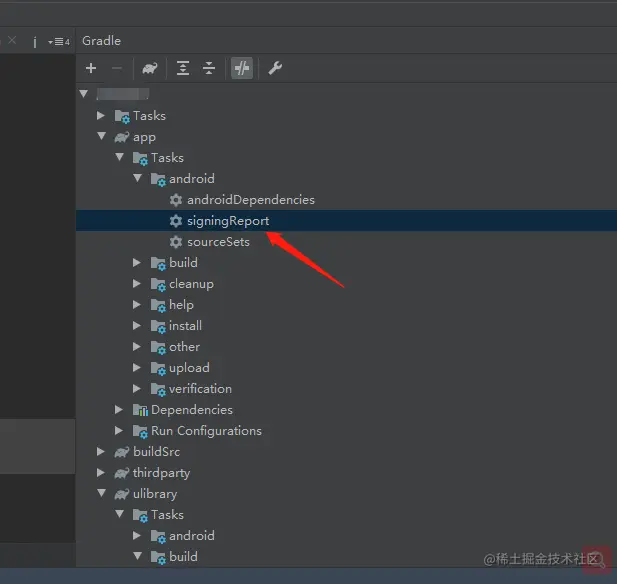Collapse the root project node arrow
Screen dimensions: 617x584
tap(83, 94)
